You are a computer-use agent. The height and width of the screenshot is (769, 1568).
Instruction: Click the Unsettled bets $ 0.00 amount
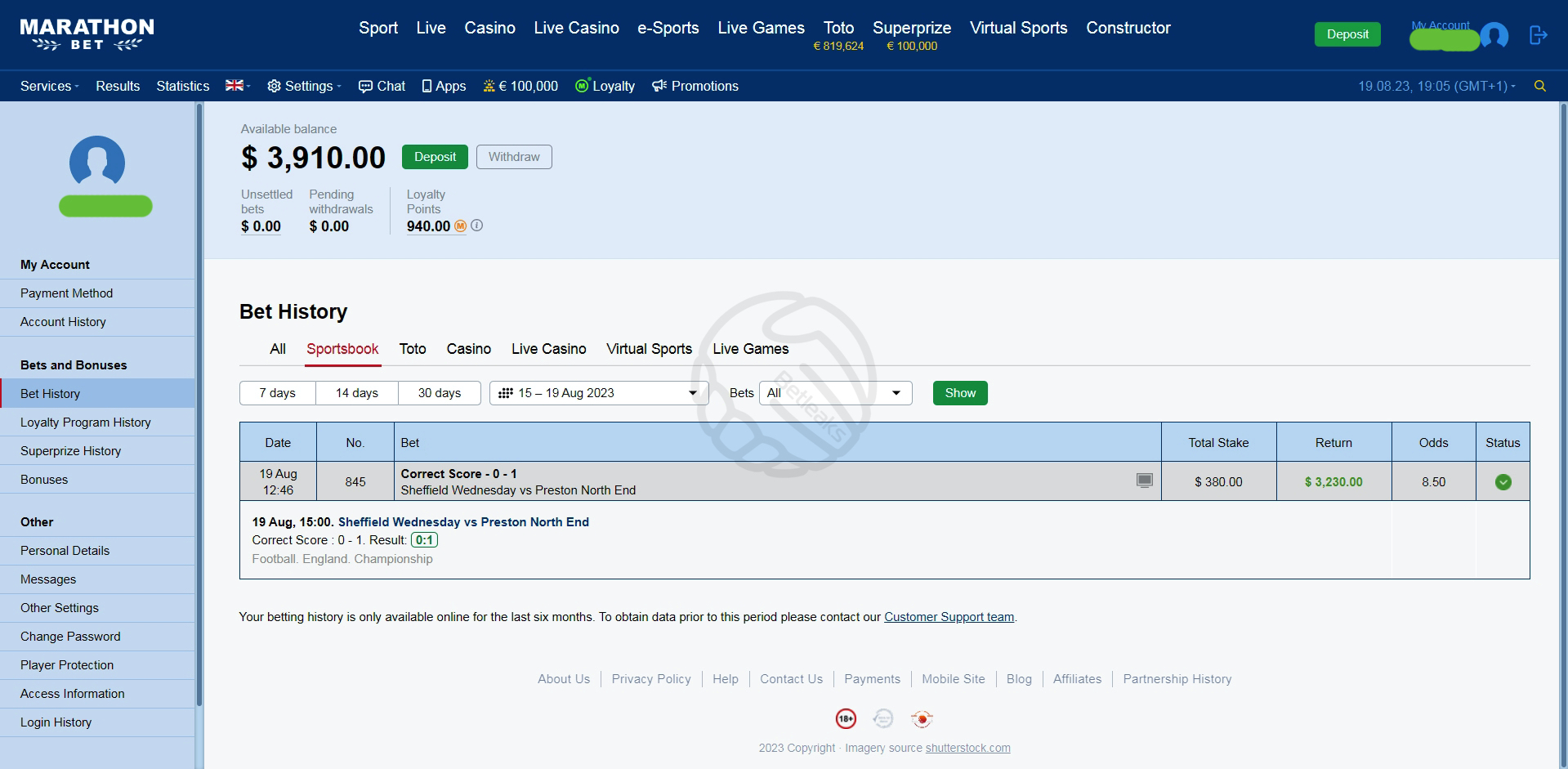pyautogui.click(x=261, y=226)
